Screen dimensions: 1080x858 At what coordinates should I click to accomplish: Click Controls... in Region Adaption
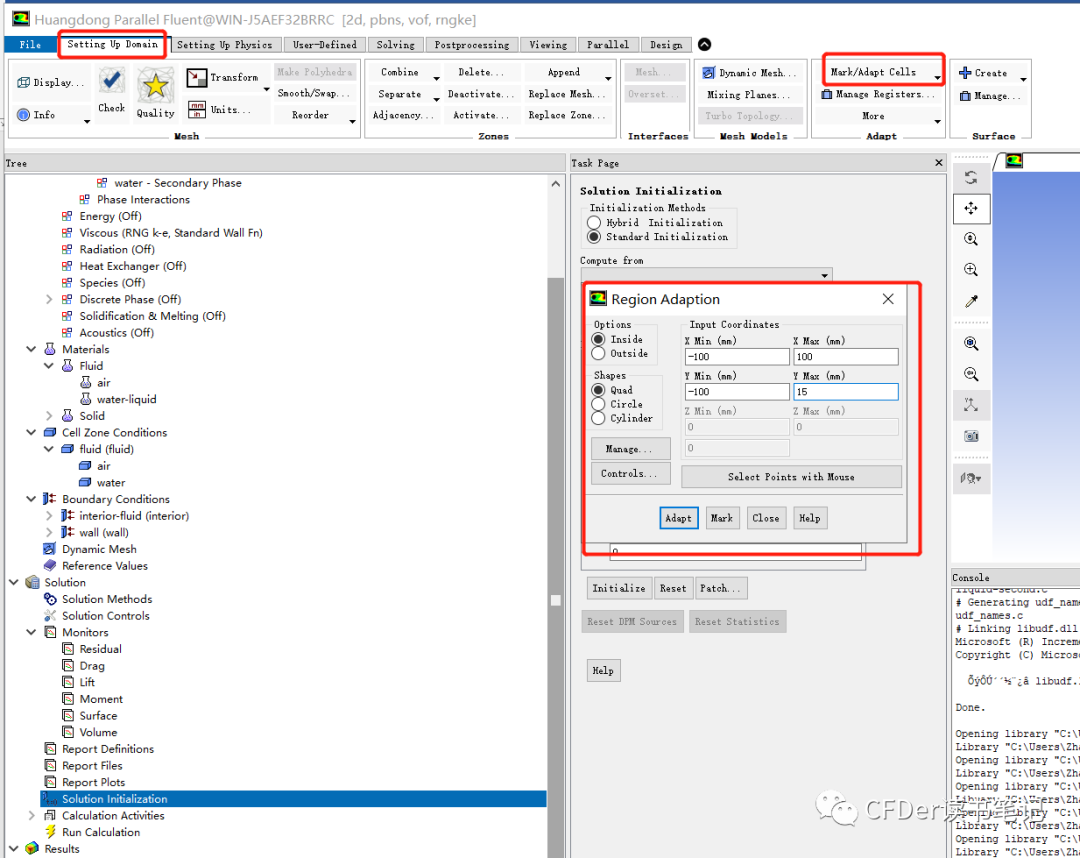(x=630, y=474)
